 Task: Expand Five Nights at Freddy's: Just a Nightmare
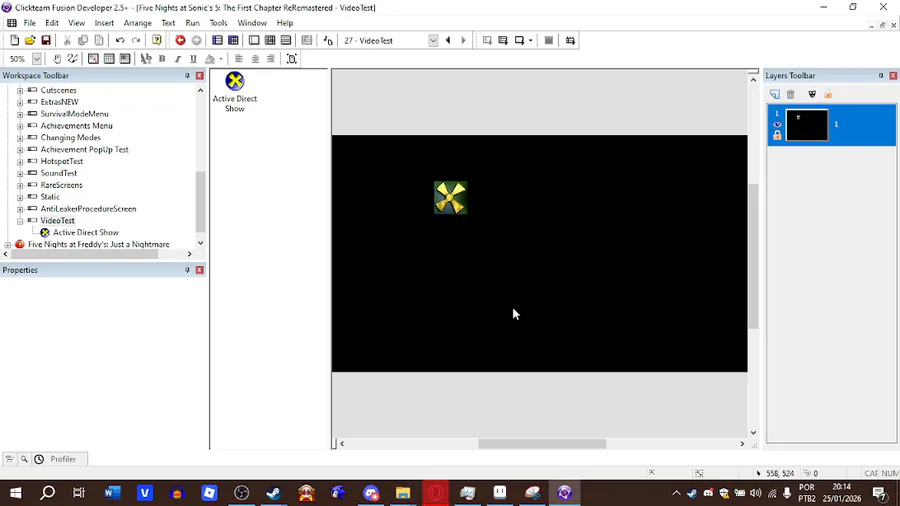(x=7, y=244)
